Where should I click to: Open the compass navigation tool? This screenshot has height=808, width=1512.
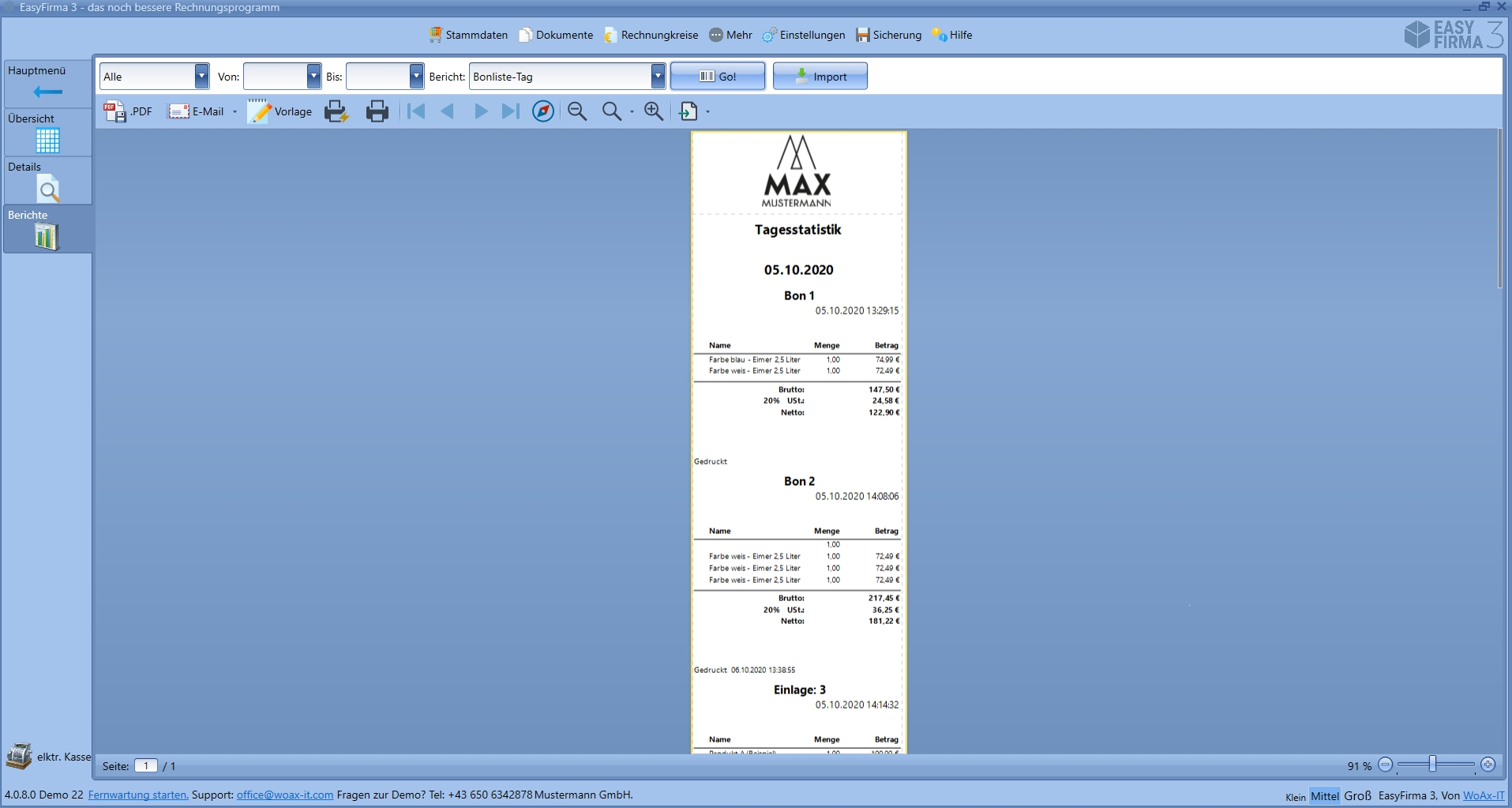[543, 111]
